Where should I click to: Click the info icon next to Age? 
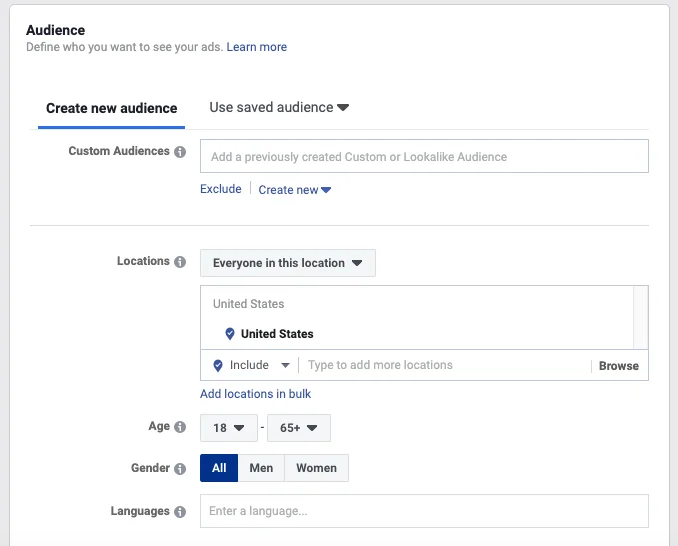coord(180,427)
